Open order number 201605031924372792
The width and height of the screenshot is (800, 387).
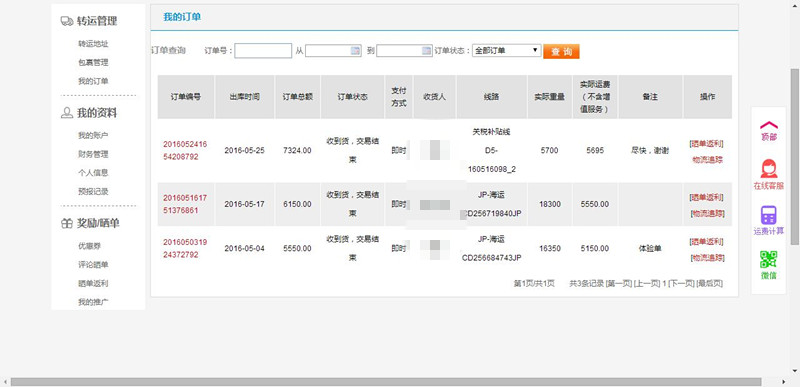coord(185,248)
